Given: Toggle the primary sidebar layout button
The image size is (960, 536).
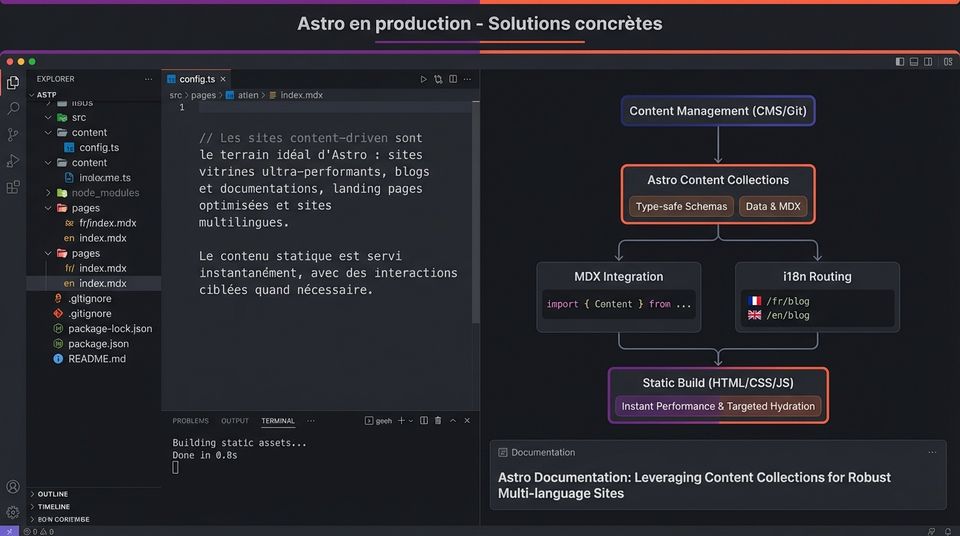Looking at the screenshot, I should [899, 61].
